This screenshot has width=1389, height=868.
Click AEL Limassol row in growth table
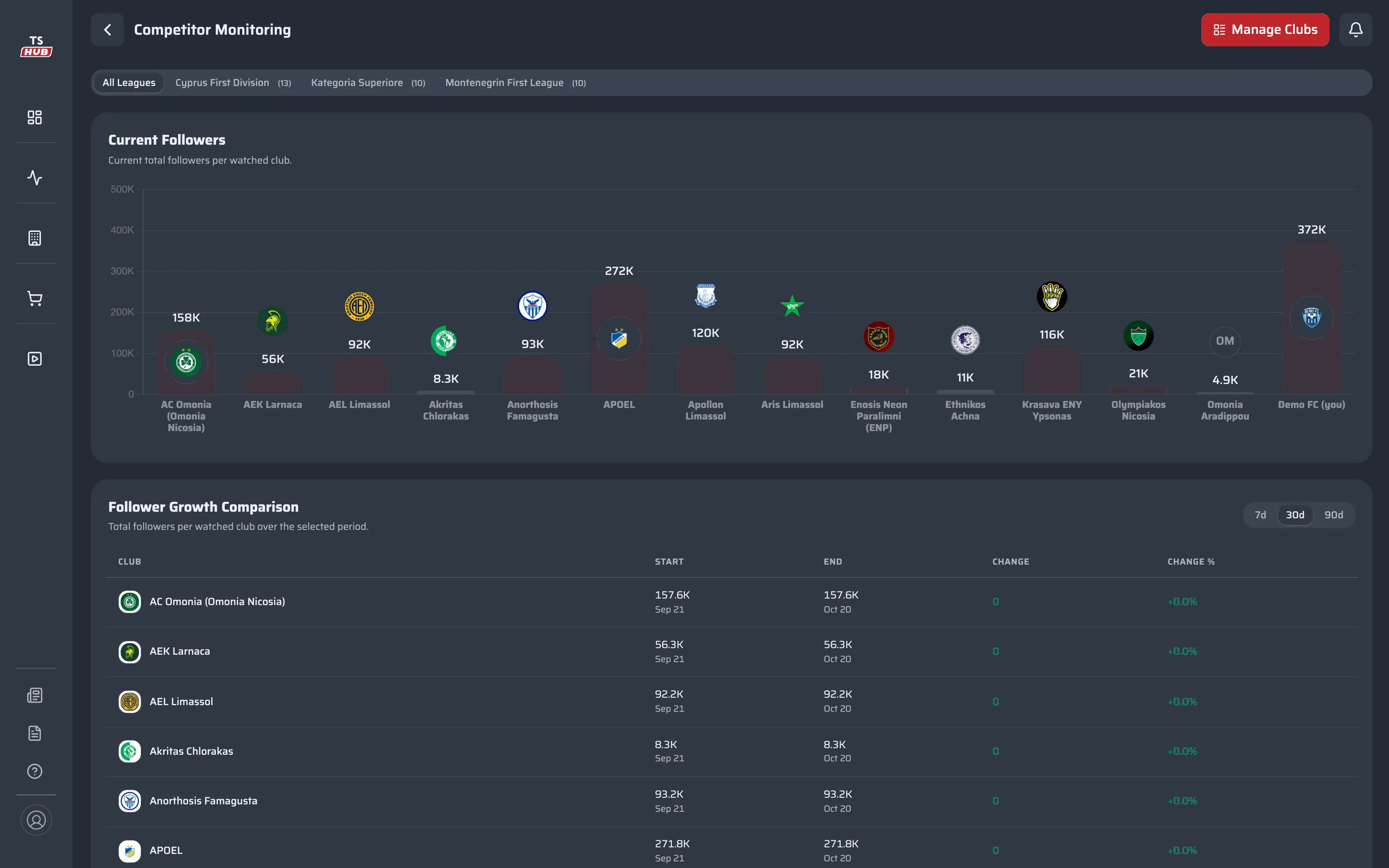731,701
